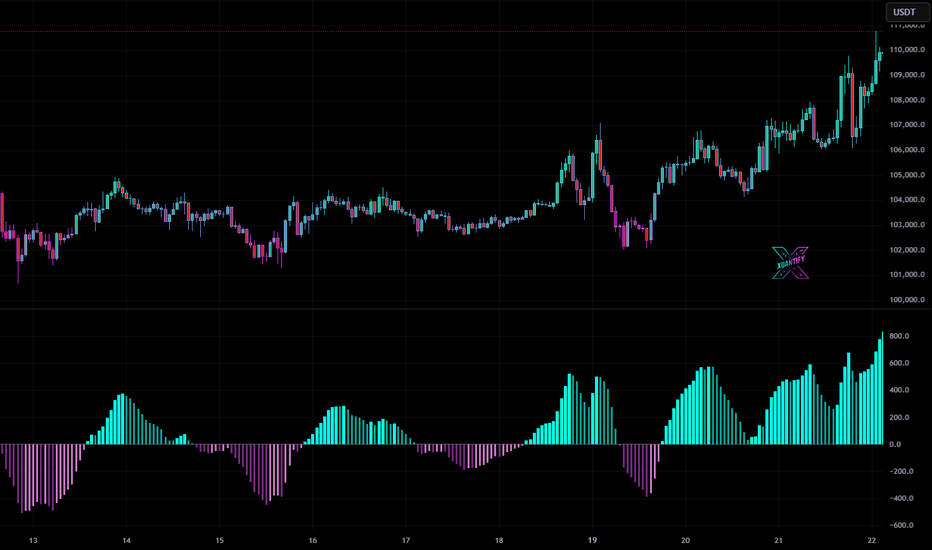
Task: Click the 0.0 indicator scale label
Action: [895, 444]
